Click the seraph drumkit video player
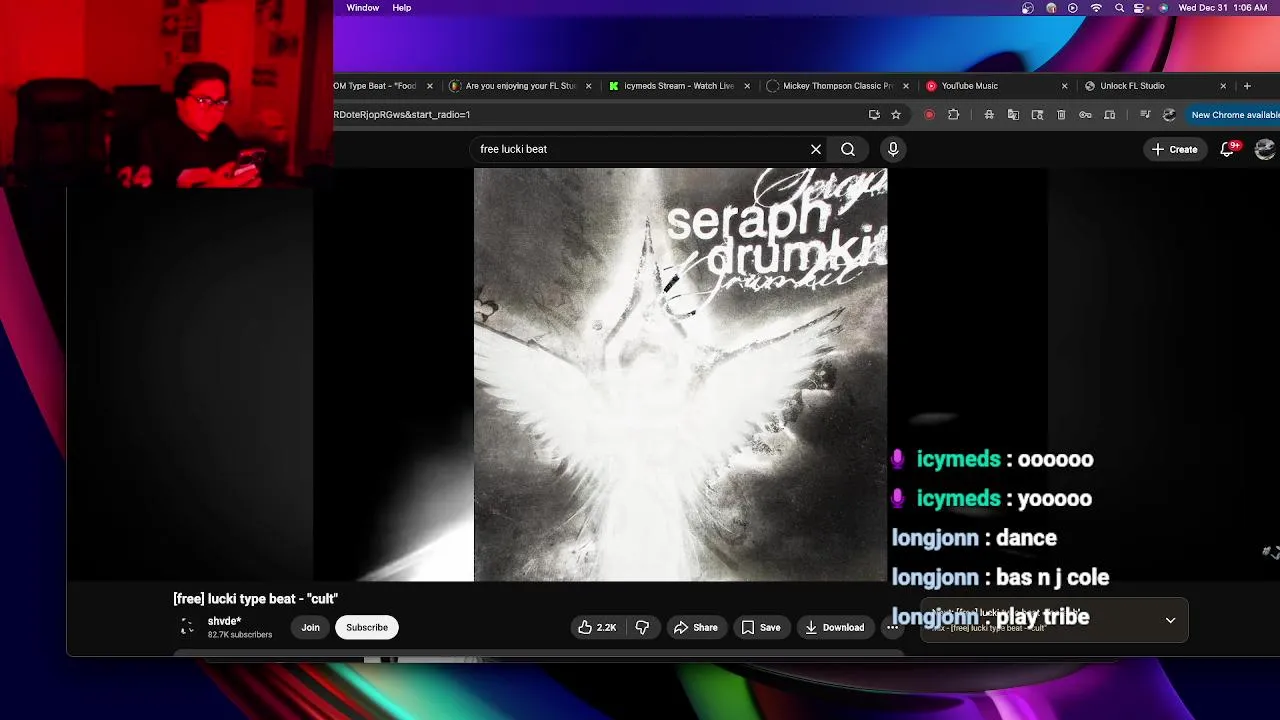The height and width of the screenshot is (720, 1280). click(680, 375)
